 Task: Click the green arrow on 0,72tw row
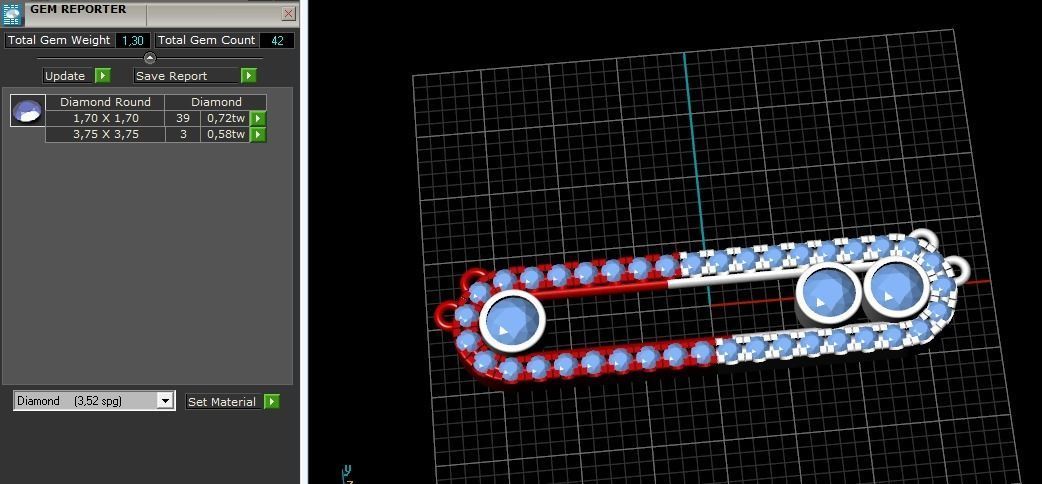pos(257,118)
